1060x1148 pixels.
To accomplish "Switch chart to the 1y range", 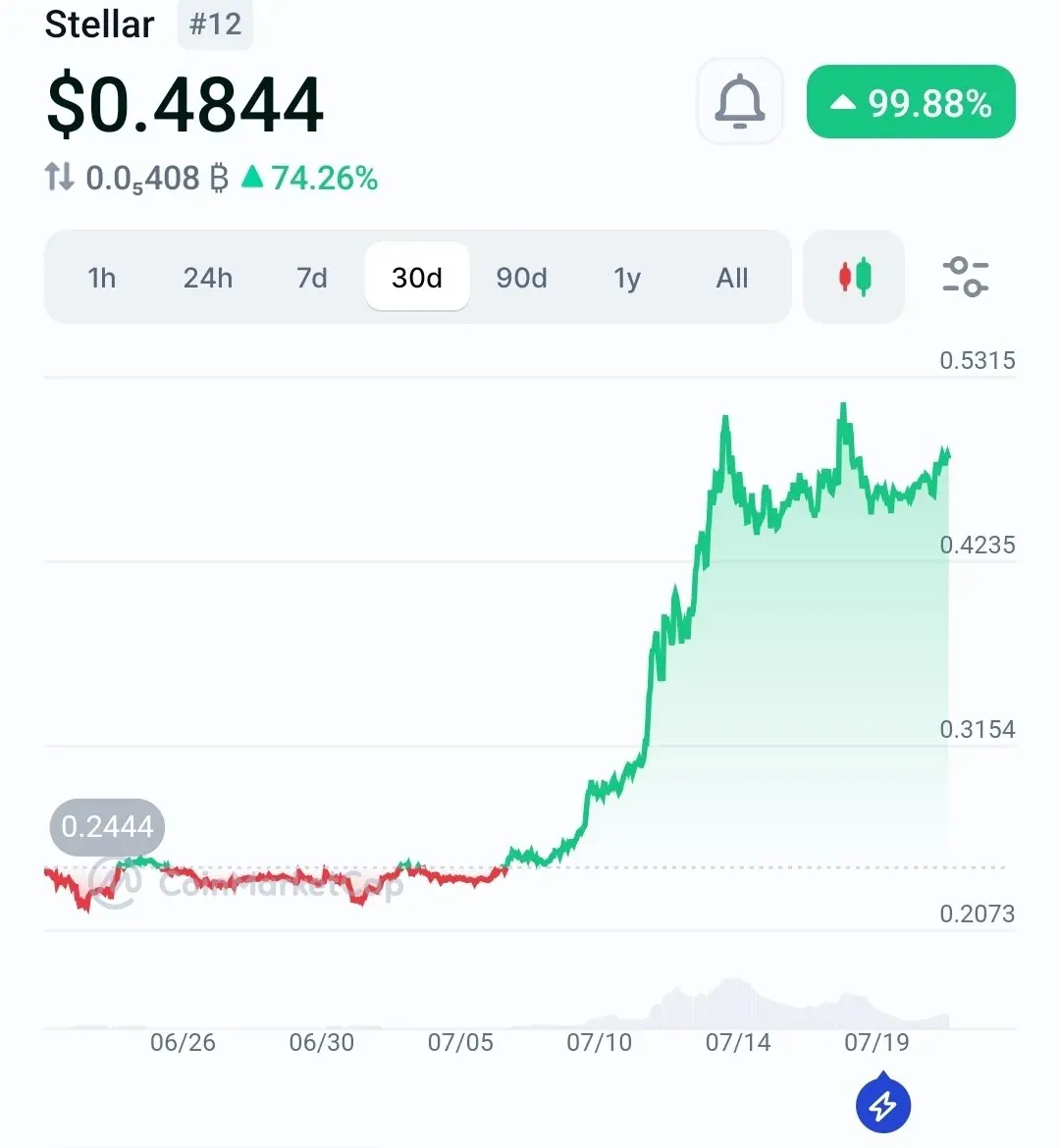I will tap(627, 278).
